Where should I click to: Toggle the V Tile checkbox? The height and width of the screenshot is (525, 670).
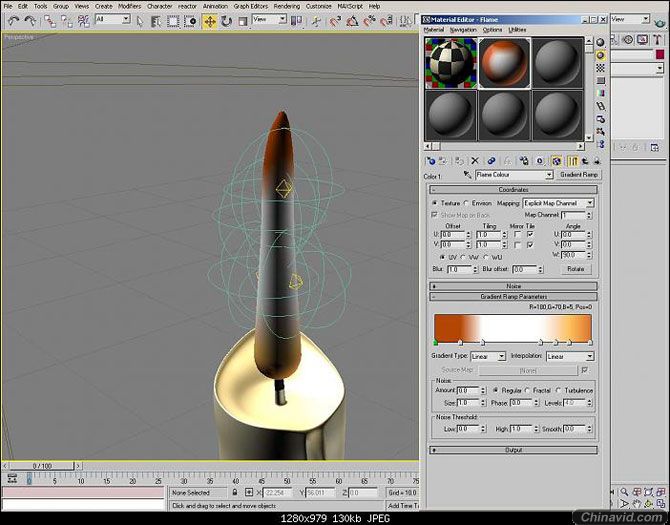(x=530, y=245)
